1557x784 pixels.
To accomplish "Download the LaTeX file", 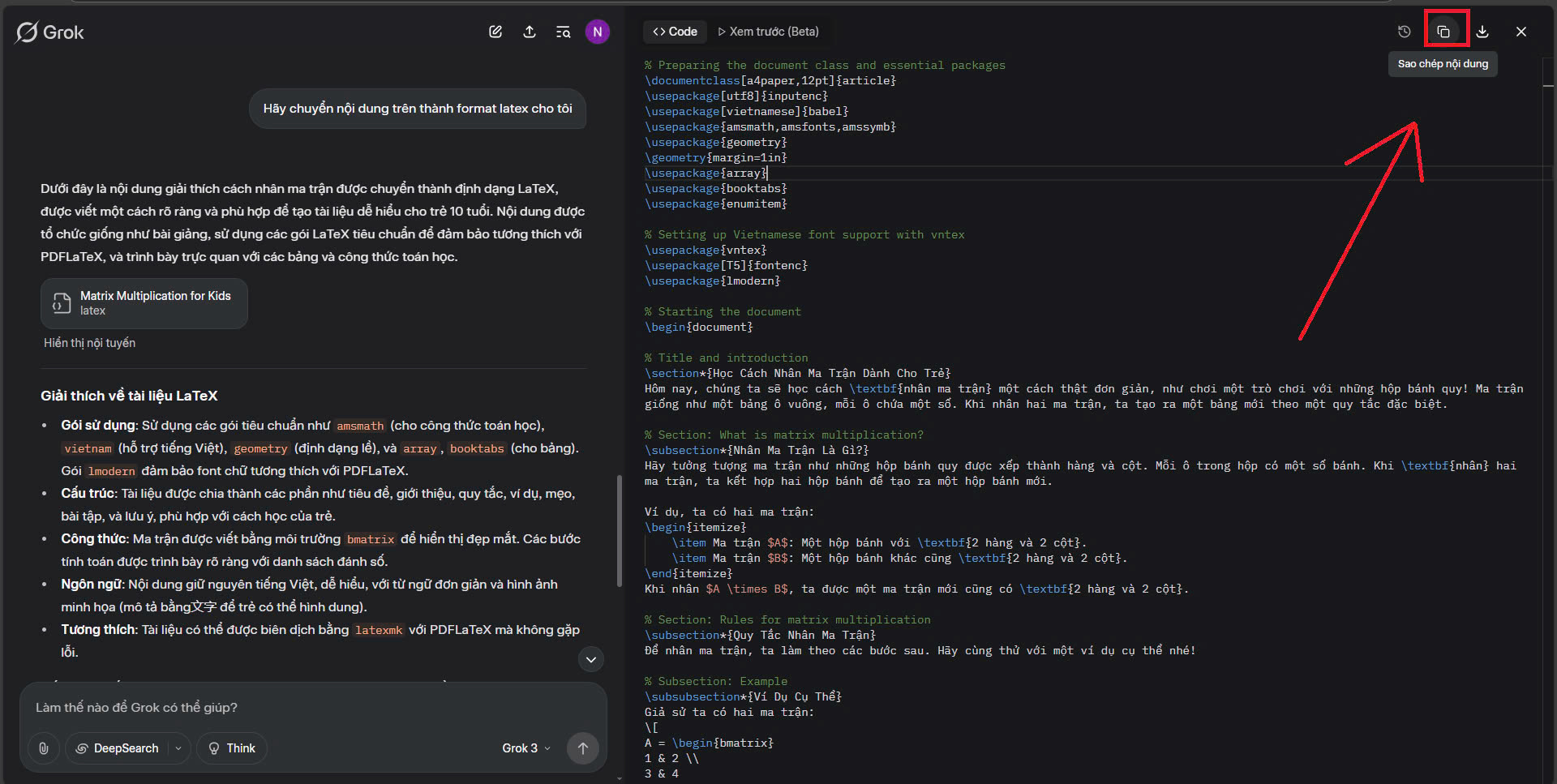I will [1482, 32].
